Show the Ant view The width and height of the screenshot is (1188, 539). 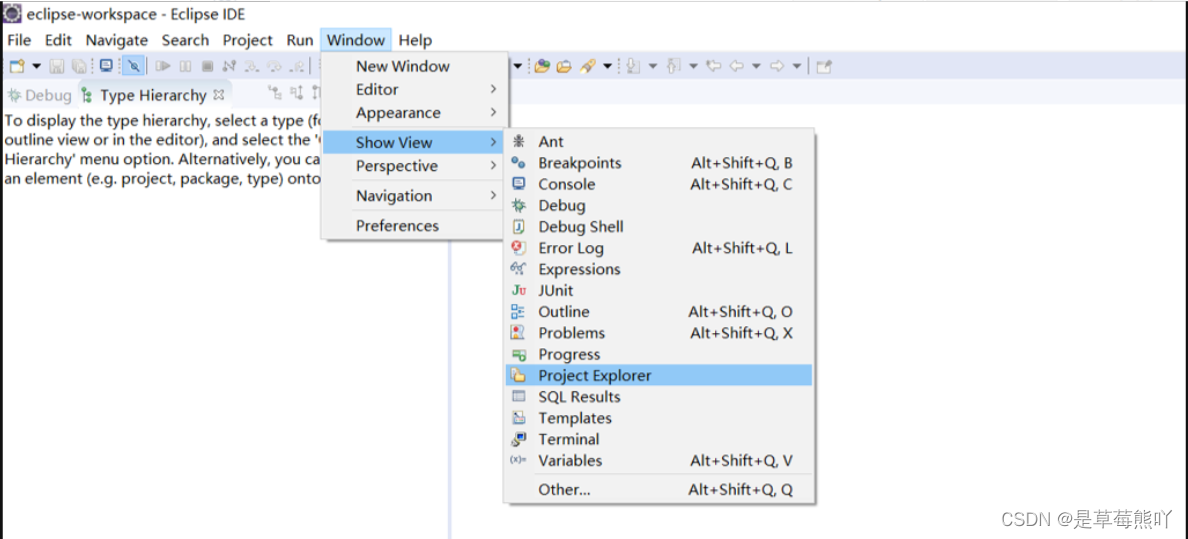pos(659,142)
